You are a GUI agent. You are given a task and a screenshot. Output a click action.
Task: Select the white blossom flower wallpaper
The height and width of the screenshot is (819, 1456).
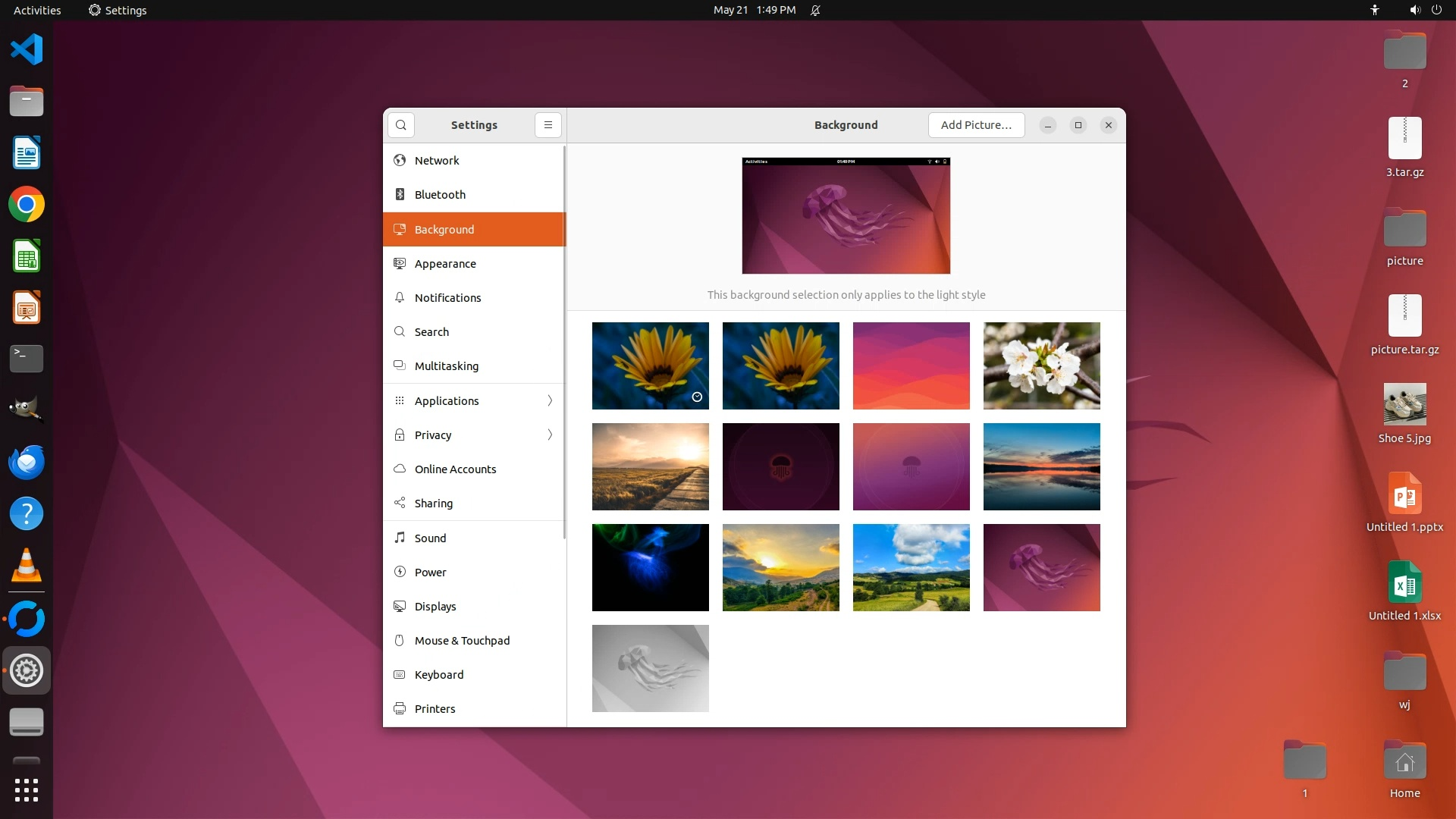point(1041,366)
